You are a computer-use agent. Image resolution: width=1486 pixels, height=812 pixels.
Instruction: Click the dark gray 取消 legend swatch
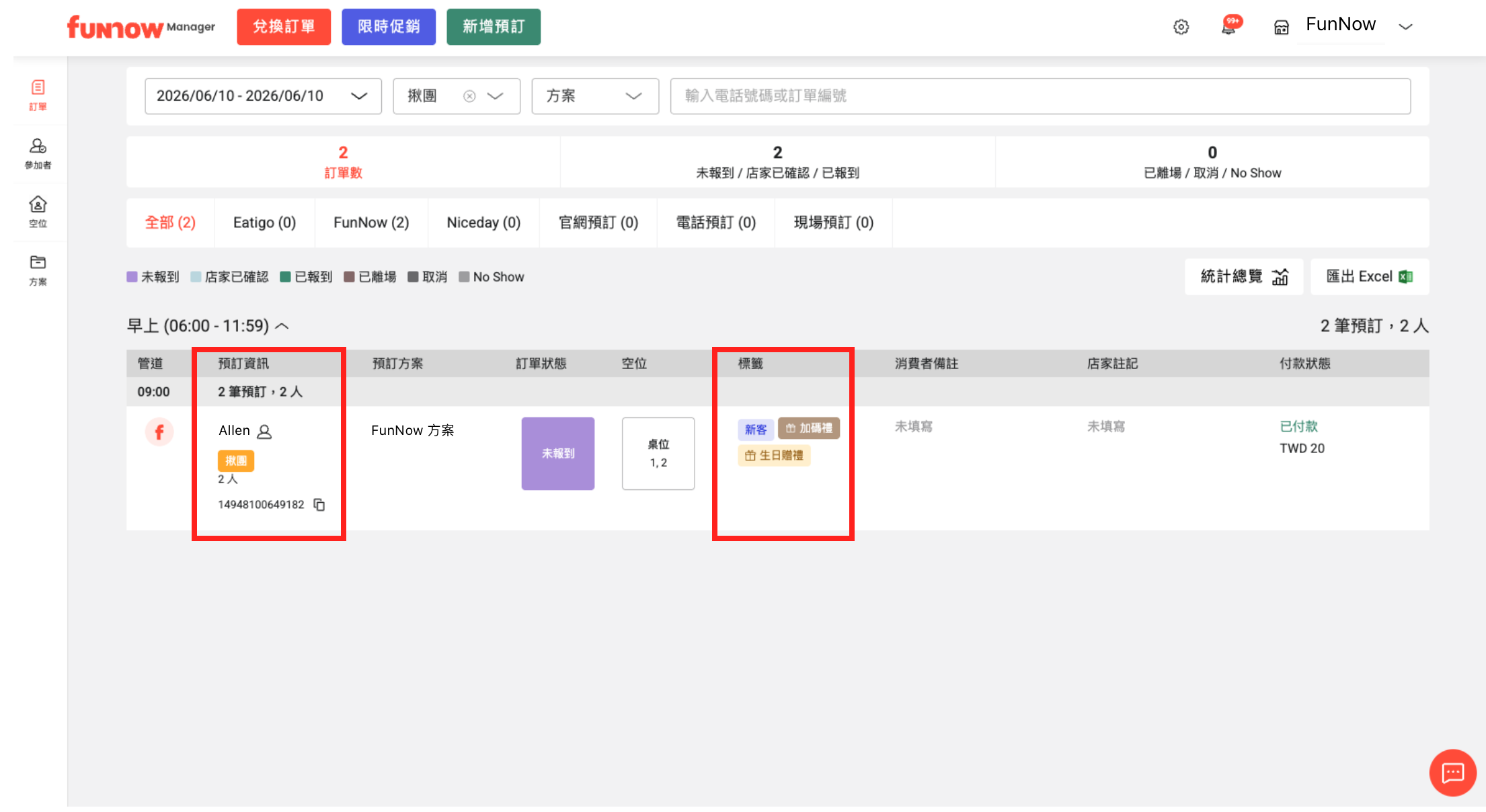tap(413, 277)
